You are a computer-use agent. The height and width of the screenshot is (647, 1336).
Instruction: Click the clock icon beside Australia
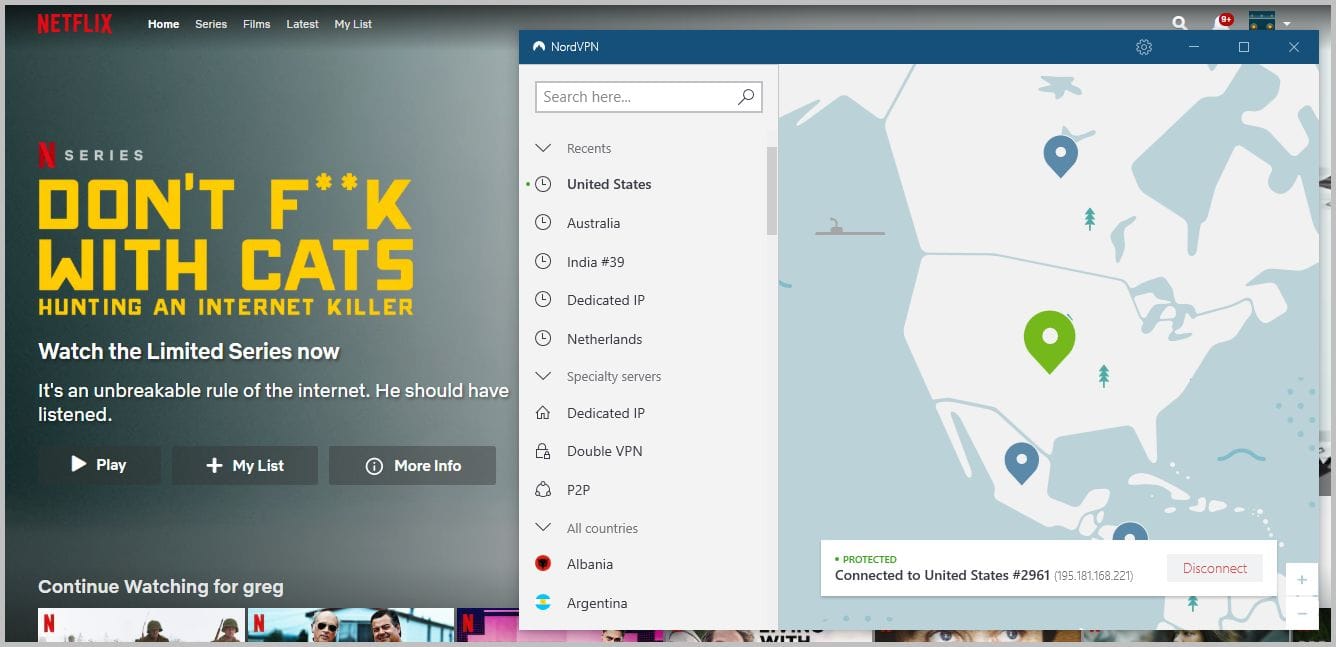click(543, 223)
